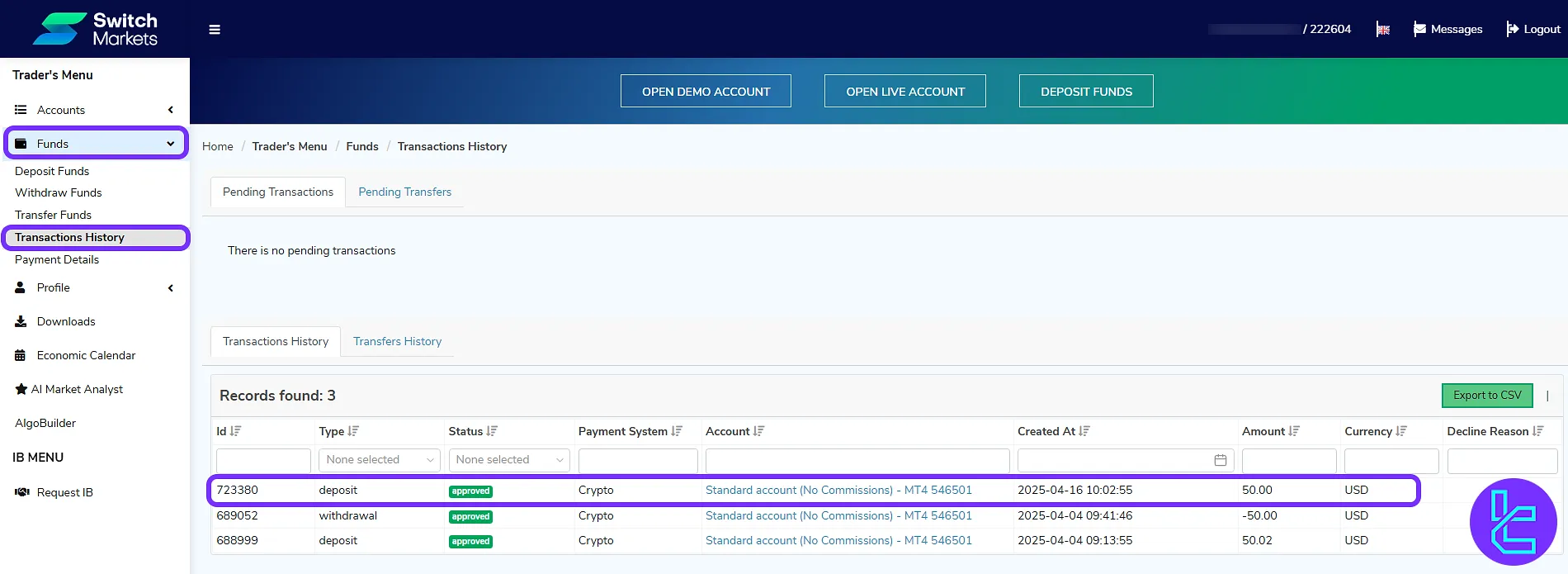Screen dimensions: 1568x574
Task: Click the Trader's Menu breadcrumb
Action: (290, 146)
